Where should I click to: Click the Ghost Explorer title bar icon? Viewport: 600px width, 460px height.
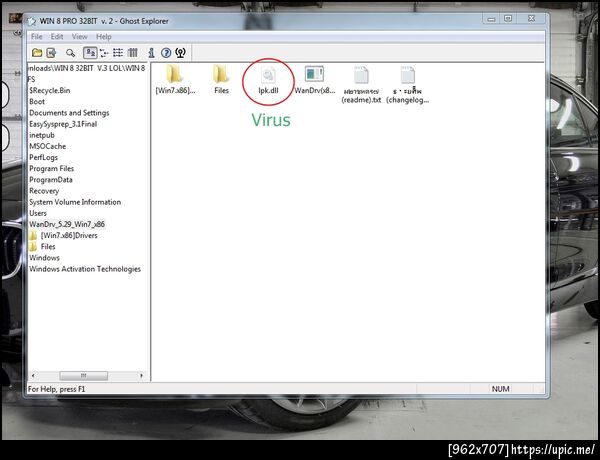pyautogui.click(x=31, y=21)
